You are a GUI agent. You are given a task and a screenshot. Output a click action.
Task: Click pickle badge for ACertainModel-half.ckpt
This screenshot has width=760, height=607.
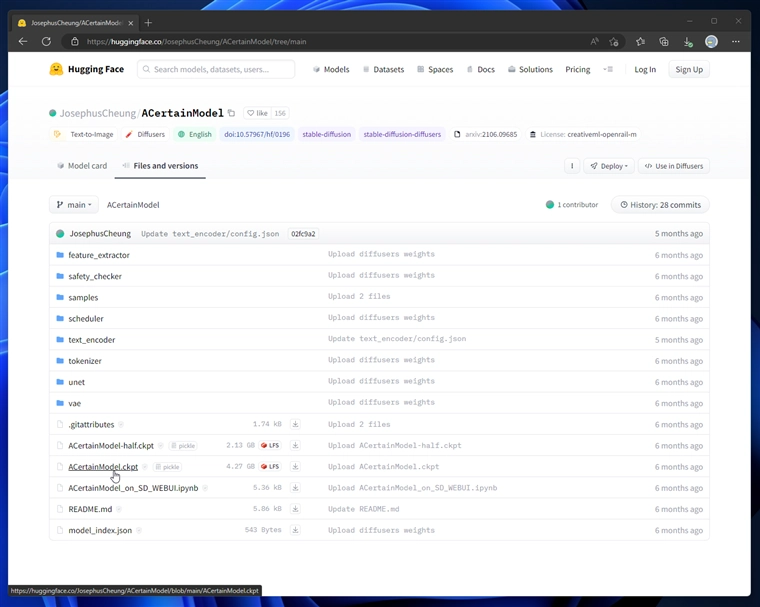pos(183,446)
